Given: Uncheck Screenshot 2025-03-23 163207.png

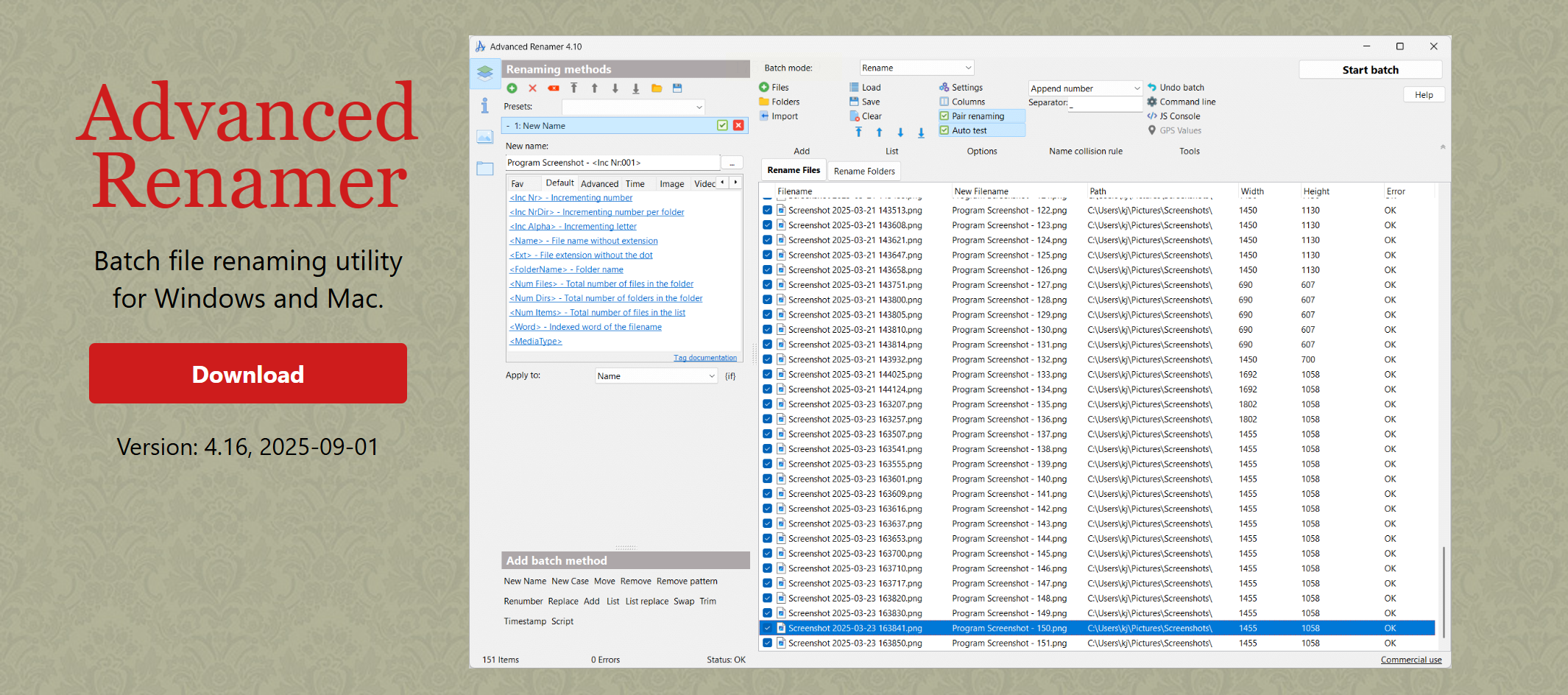Looking at the screenshot, I should (767, 404).
